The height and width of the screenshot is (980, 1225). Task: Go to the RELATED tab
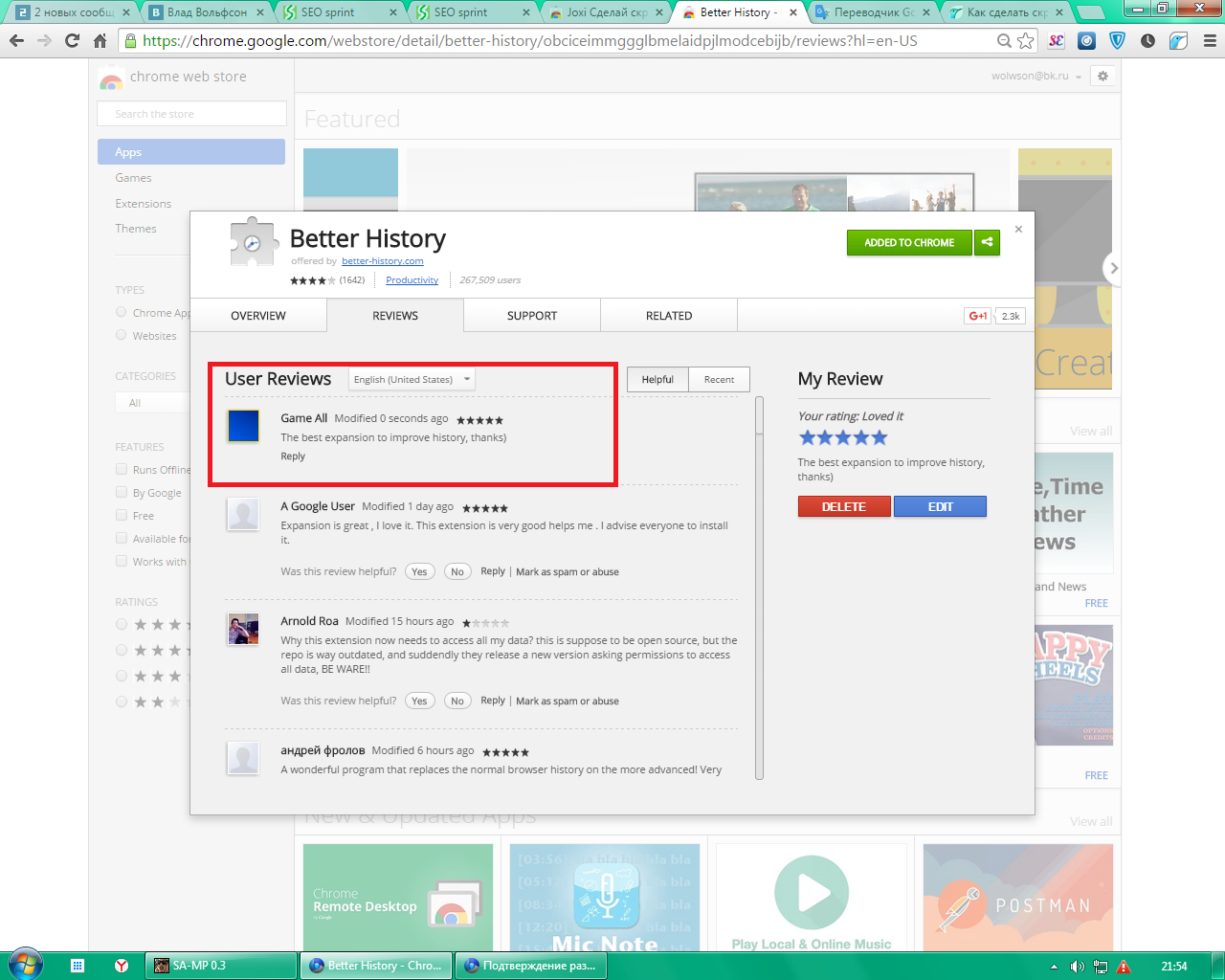[x=669, y=316]
